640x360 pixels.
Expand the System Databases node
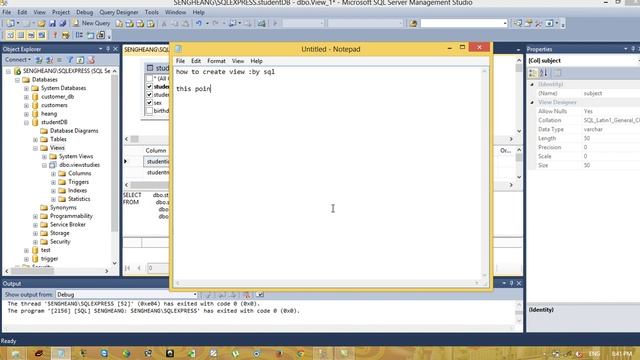click(x=26, y=88)
